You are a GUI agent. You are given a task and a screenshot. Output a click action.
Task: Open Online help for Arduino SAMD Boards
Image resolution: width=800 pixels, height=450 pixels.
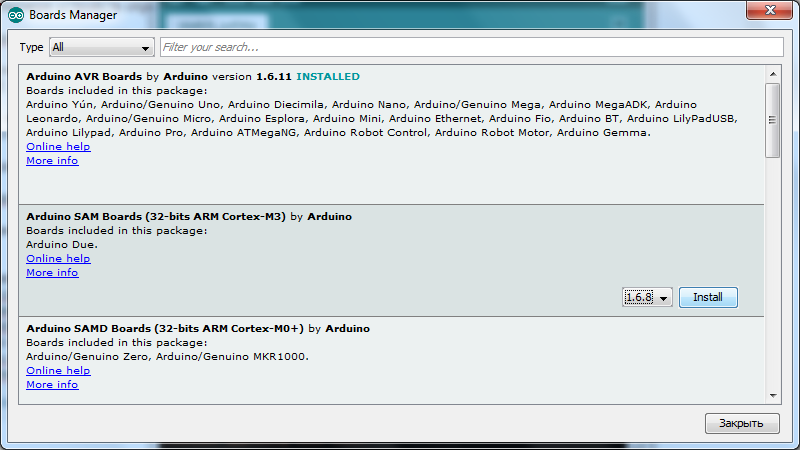tap(58, 370)
